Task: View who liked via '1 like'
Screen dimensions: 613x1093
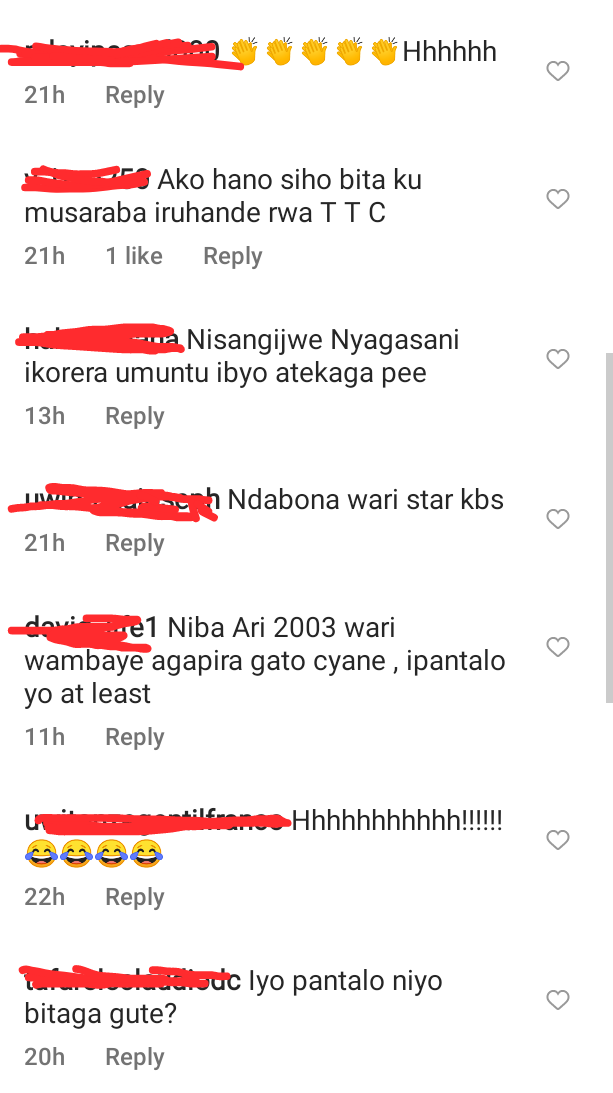Action: (134, 256)
